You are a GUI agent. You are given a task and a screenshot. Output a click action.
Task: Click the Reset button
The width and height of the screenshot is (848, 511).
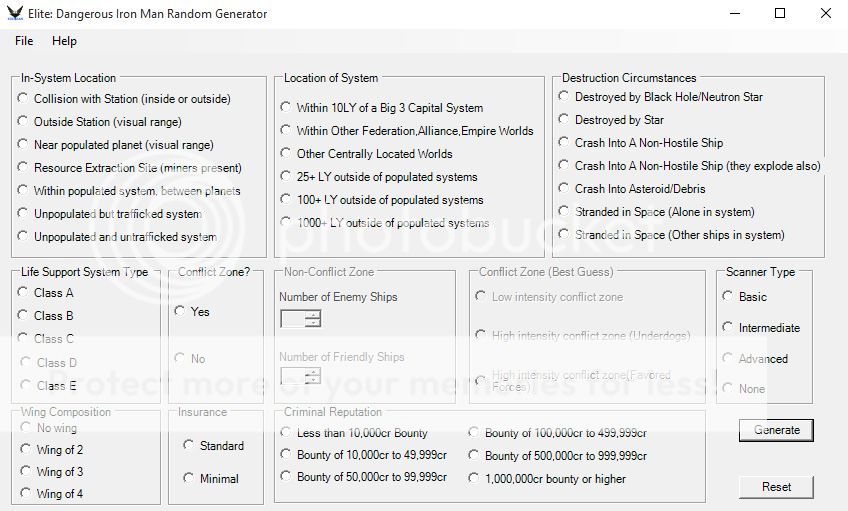tap(776, 487)
